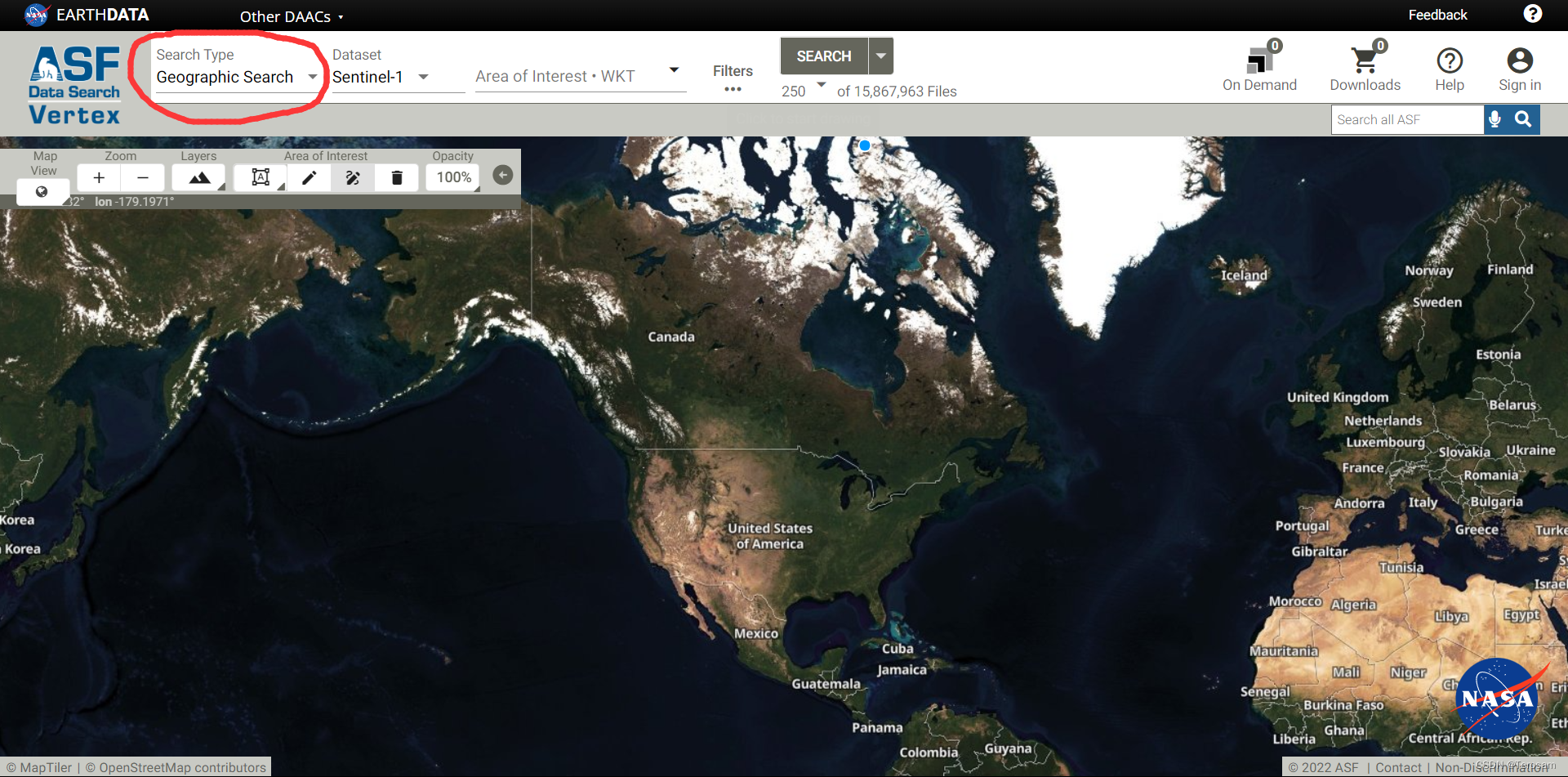The width and height of the screenshot is (1568, 777).
Task: Open the Feedback link
Action: coord(1437,15)
